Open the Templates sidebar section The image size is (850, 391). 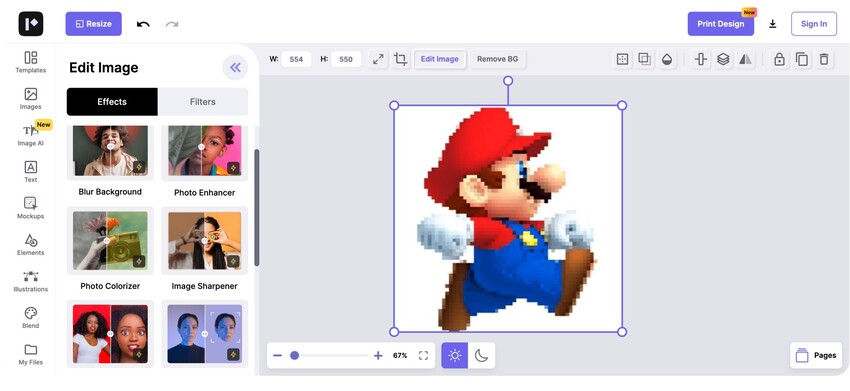[x=31, y=62]
